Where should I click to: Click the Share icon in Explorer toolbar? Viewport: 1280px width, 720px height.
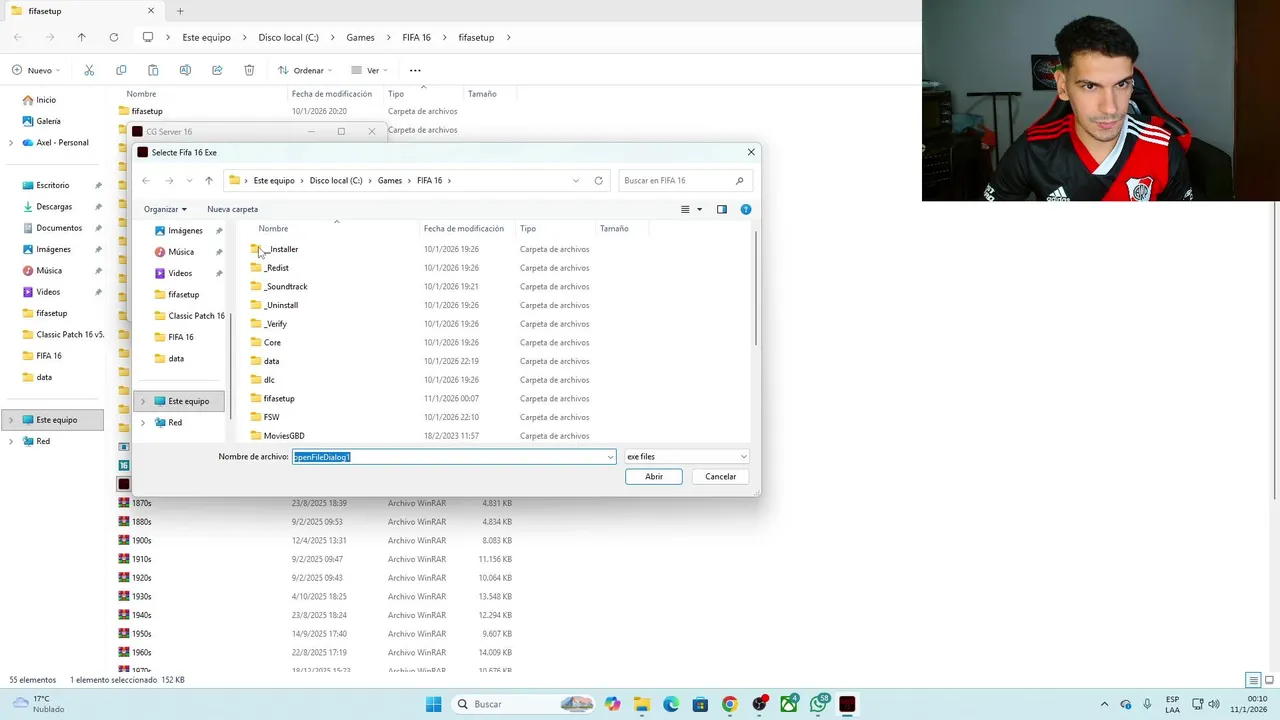pos(217,70)
